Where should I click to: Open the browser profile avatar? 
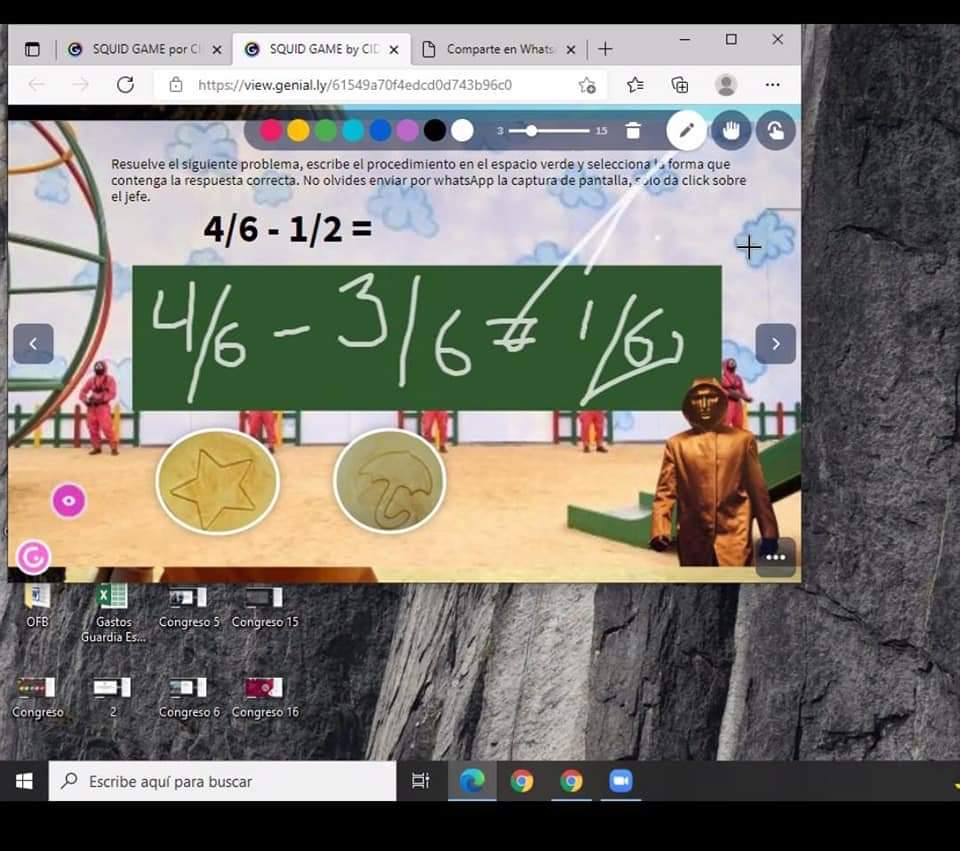click(726, 84)
